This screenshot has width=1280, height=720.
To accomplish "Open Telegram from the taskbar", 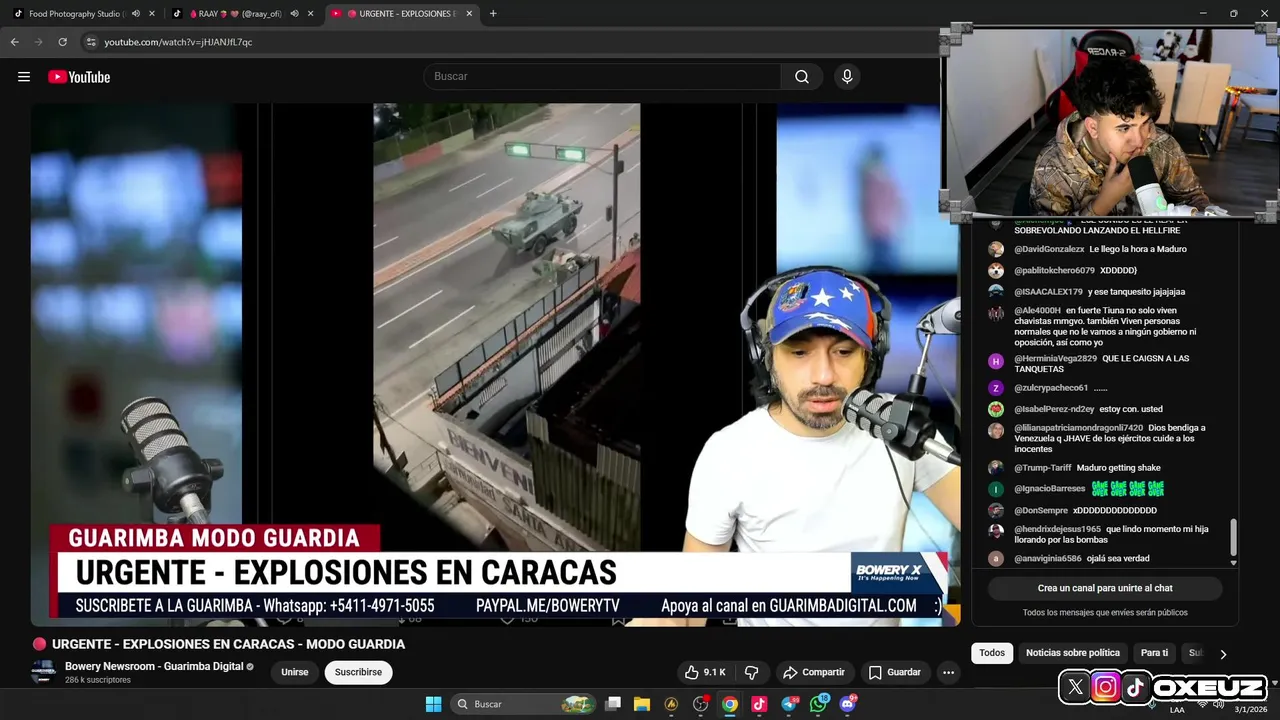I will pyautogui.click(x=789, y=704).
